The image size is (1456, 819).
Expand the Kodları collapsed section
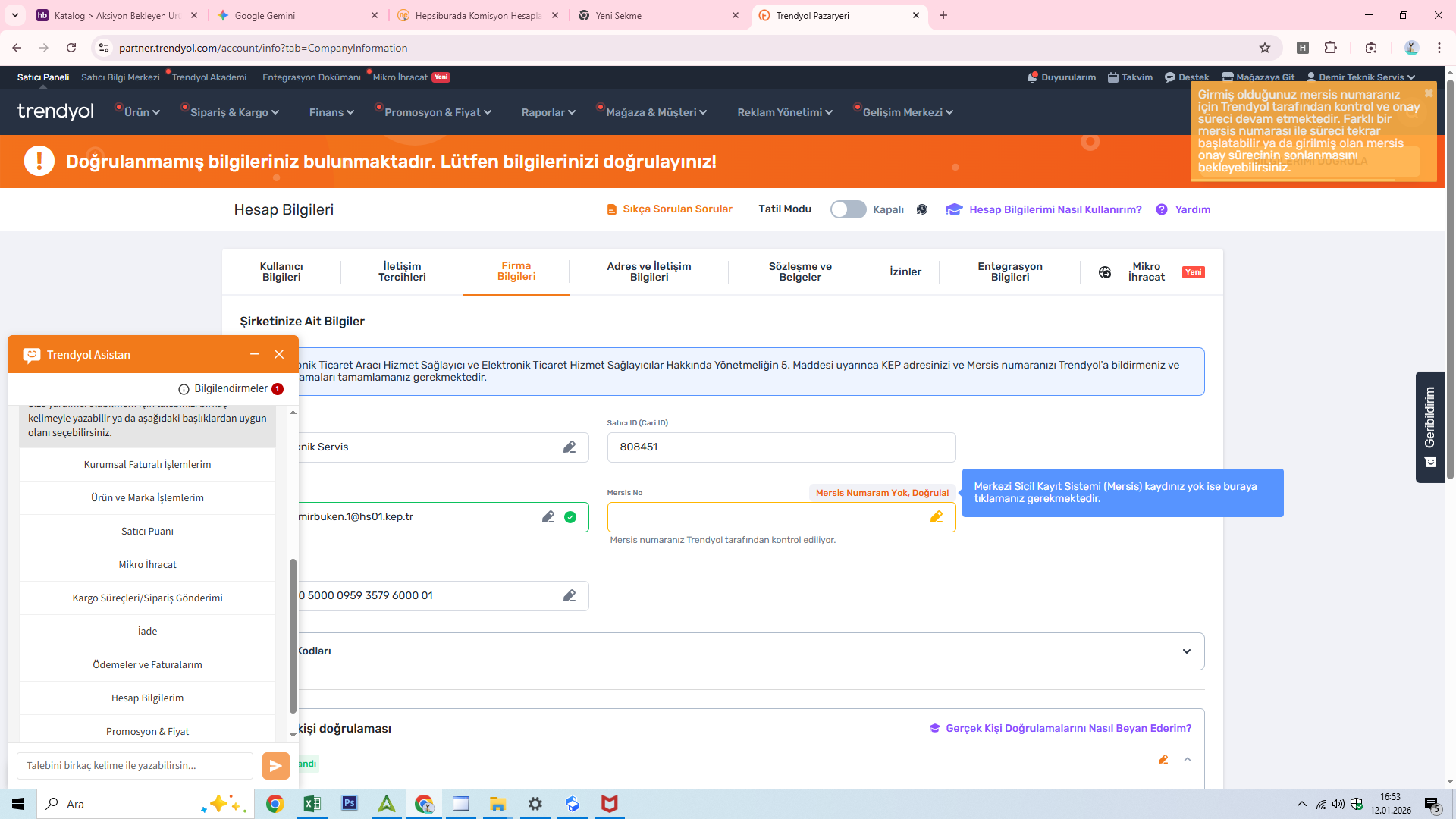pos(1187,651)
